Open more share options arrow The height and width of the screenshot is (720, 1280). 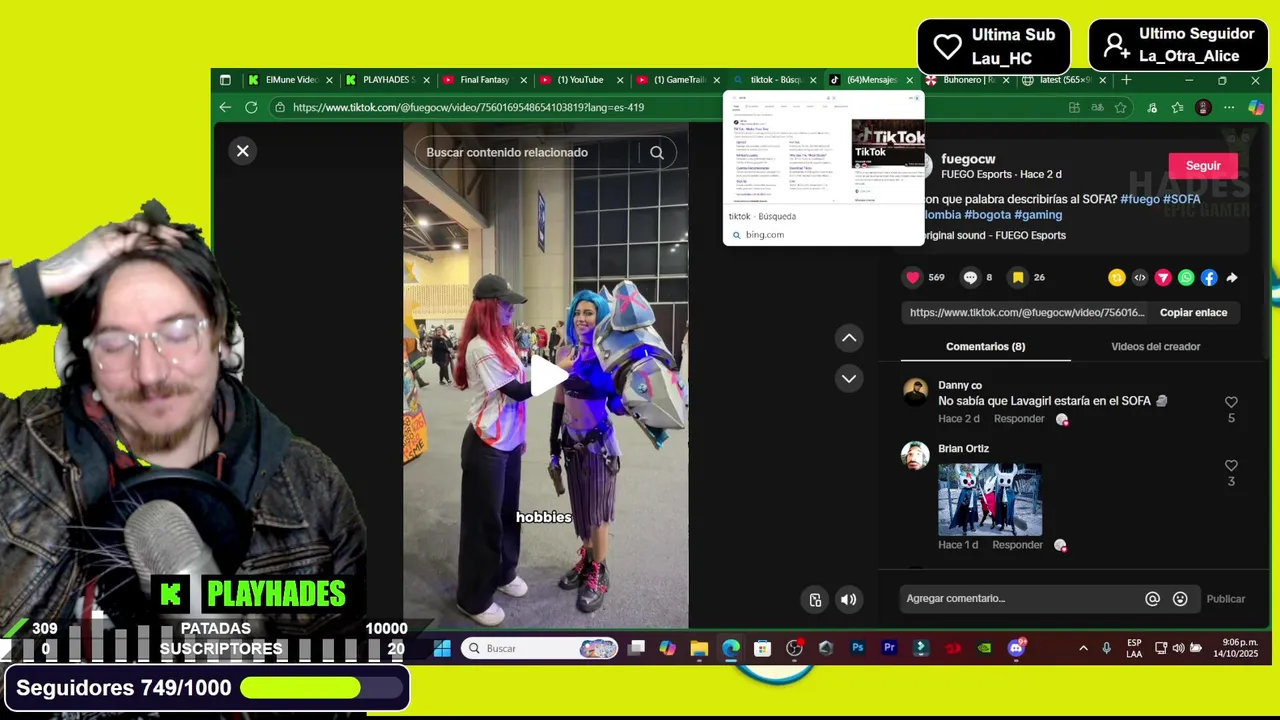click(x=1232, y=277)
